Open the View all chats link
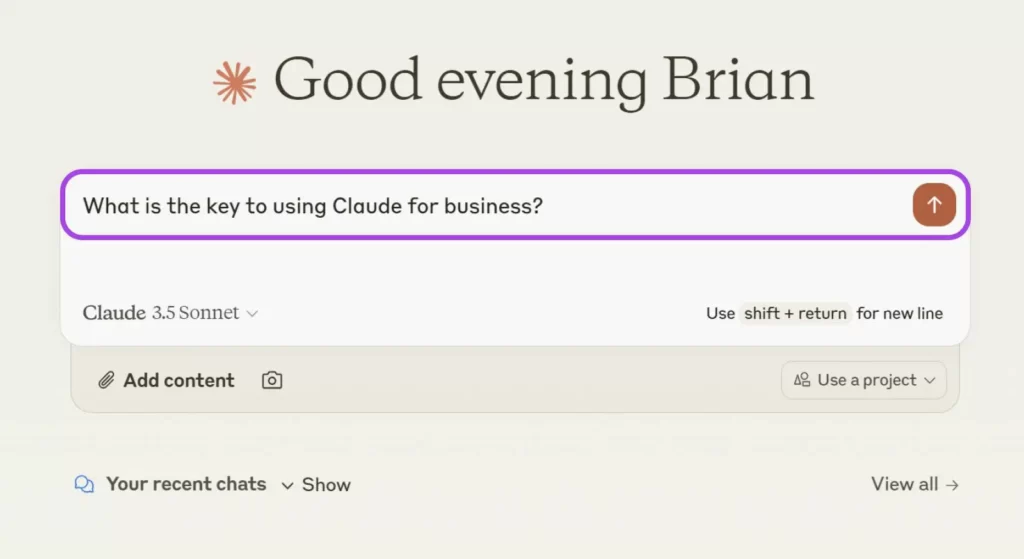The image size is (1024, 559). click(904, 484)
